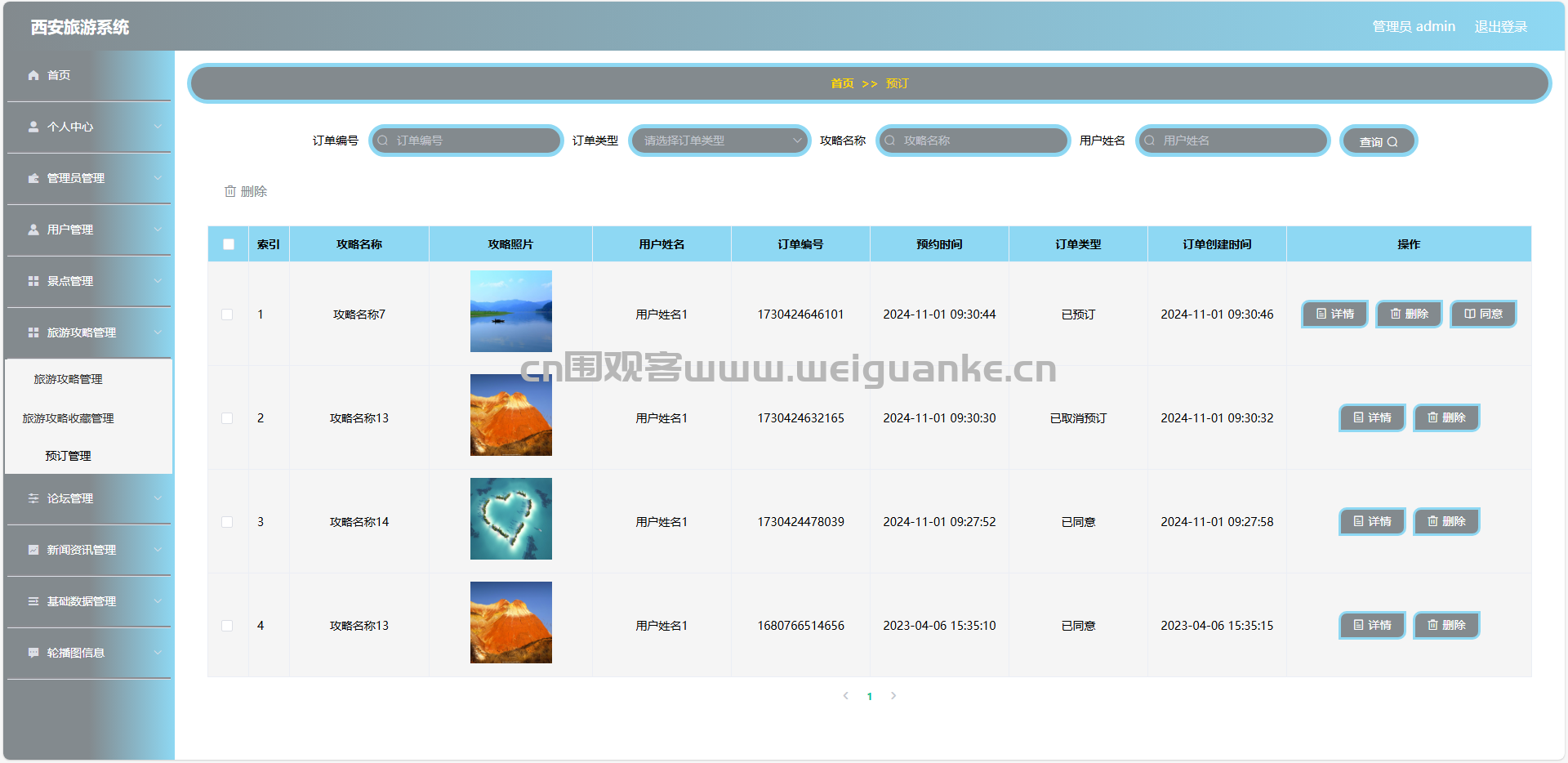This screenshot has height=763, width=1568.
Task: Click the 西安旅游系统 title
Action: coord(80,27)
